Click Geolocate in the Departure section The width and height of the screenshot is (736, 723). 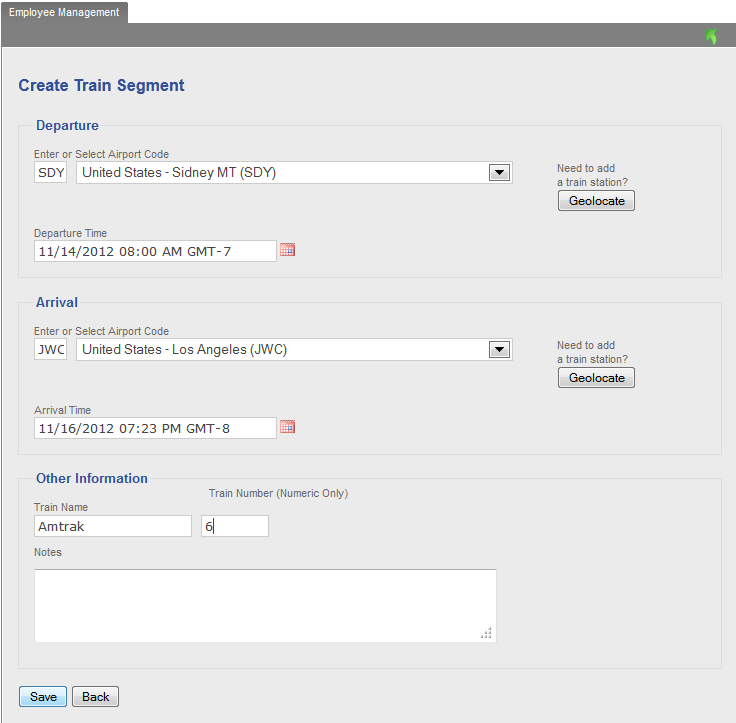pyautogui.click(x=596, y=200)
